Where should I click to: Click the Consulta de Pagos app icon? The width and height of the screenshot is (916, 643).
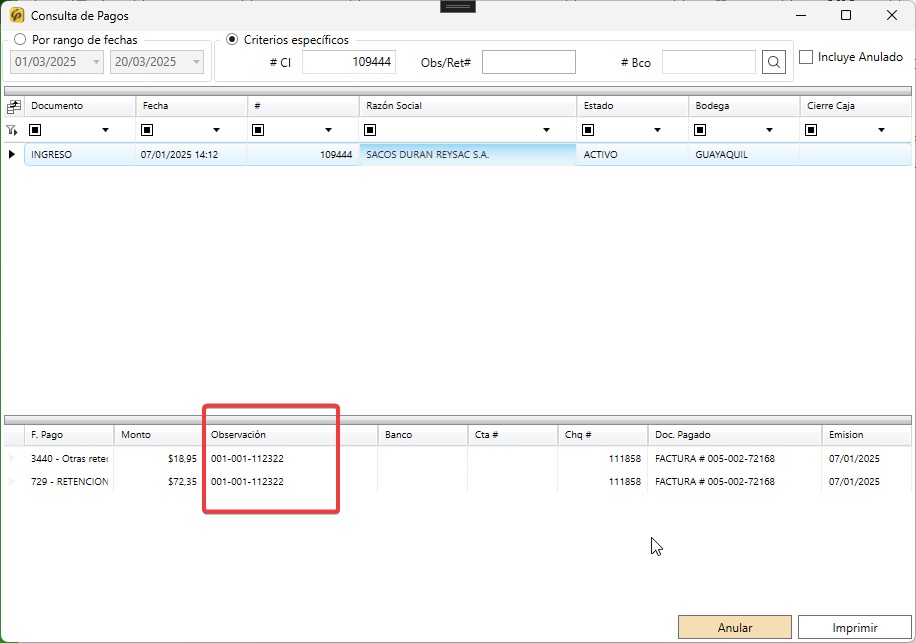tap(17, 15)
